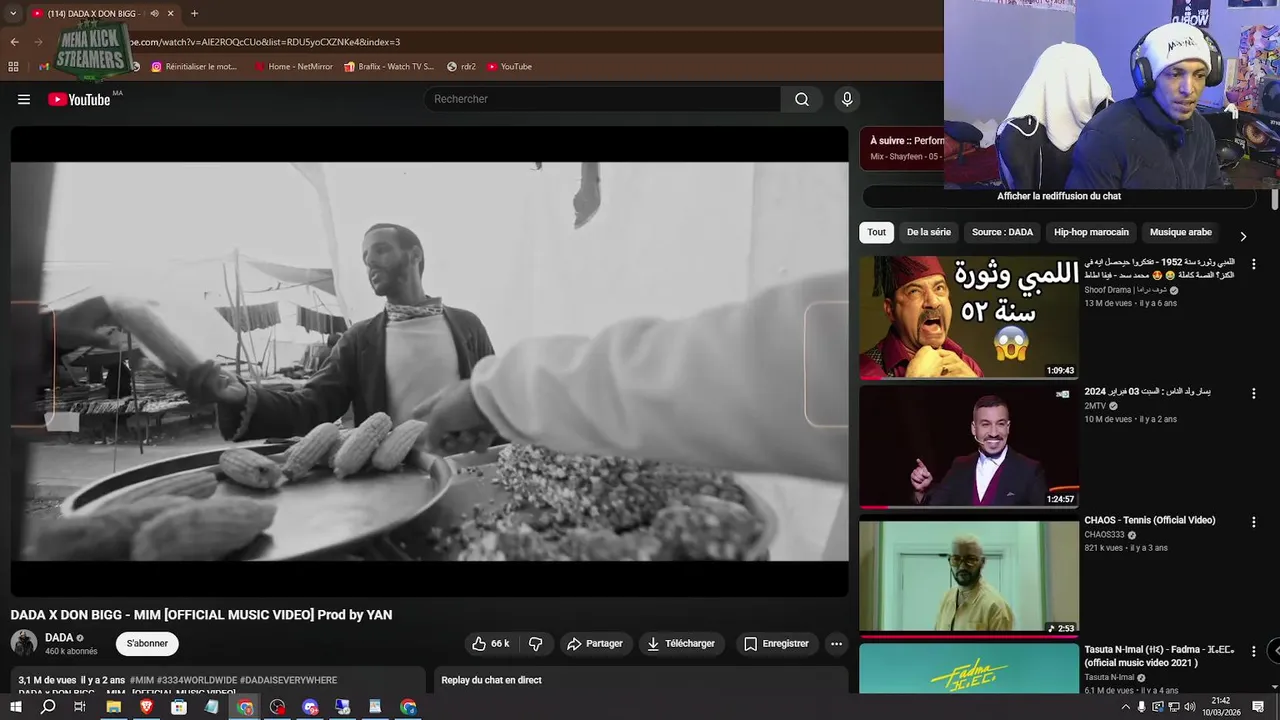Mute tab via speaker icon on tab
Viewport: 1280px width, 720px height.
[x=154, y=14]
